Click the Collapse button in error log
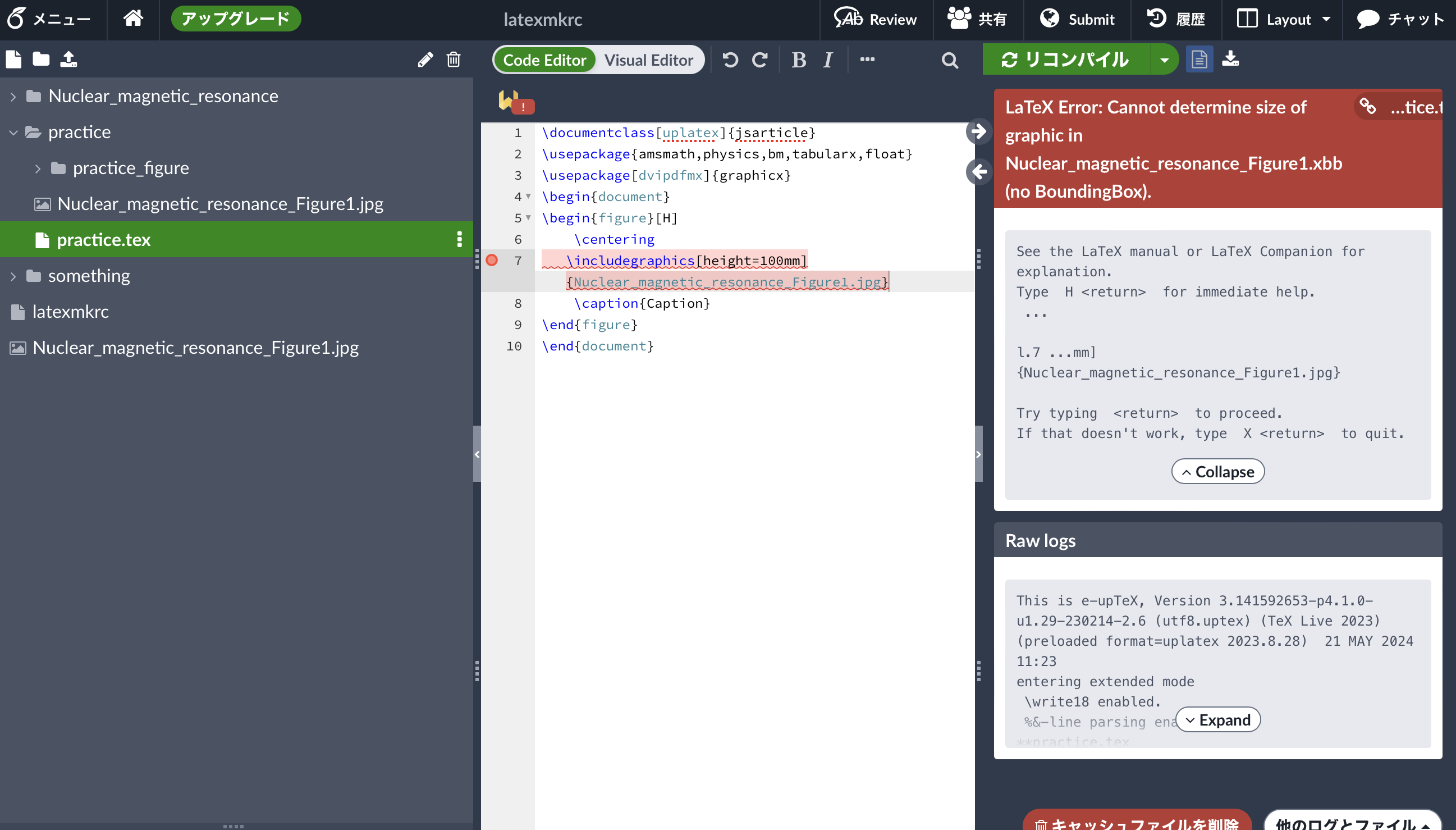1456x830 pixels. (1217, 471)
